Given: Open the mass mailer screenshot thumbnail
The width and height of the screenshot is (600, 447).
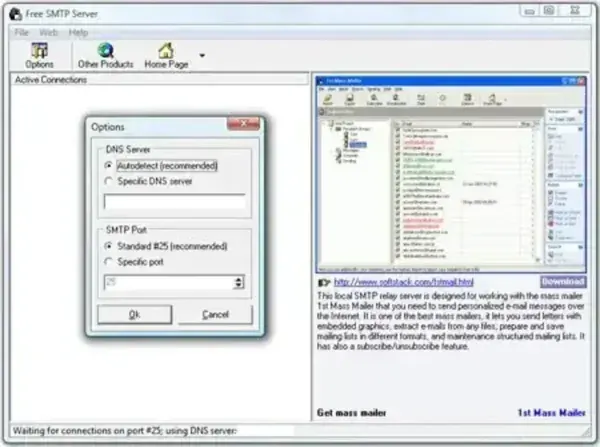Looking at the screenshot, I should click(x=451, y=174).
